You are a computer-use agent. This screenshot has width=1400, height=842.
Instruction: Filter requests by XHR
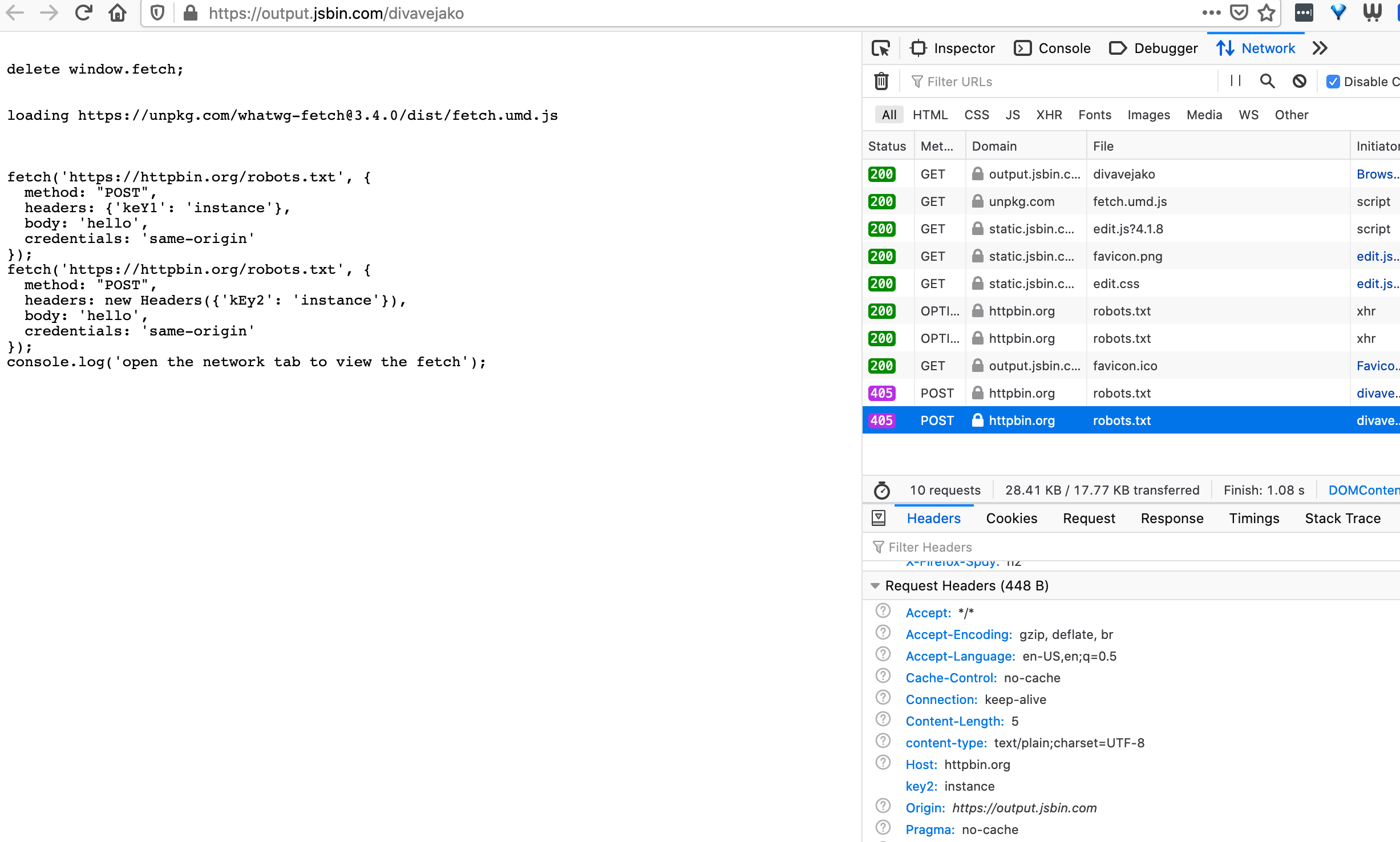pos(1049,115)
